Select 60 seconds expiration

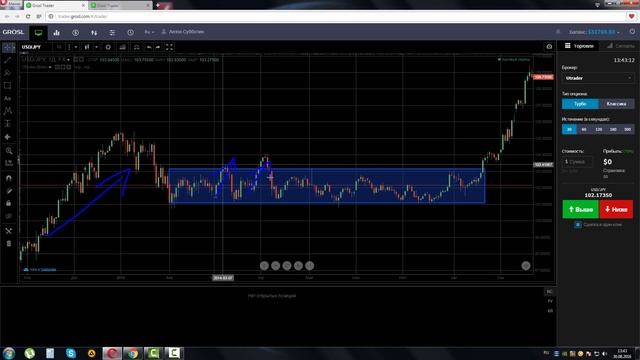pos(584,129)
